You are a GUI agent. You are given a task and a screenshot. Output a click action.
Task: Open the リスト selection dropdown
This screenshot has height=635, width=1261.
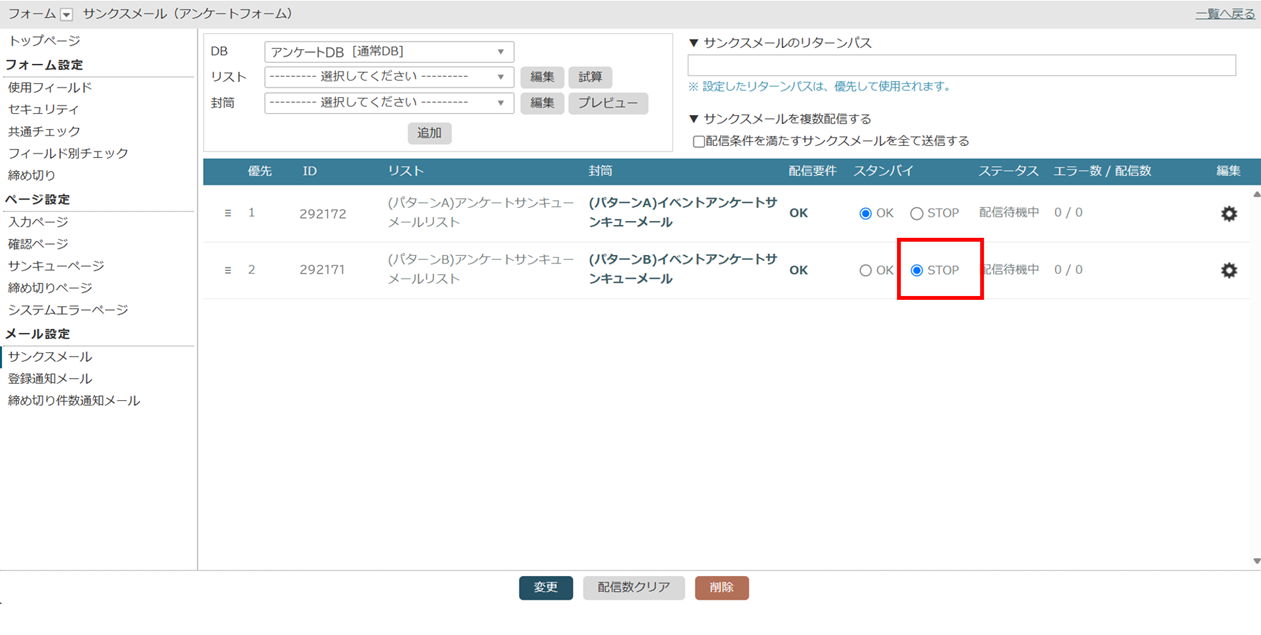(x=389, y=77)
